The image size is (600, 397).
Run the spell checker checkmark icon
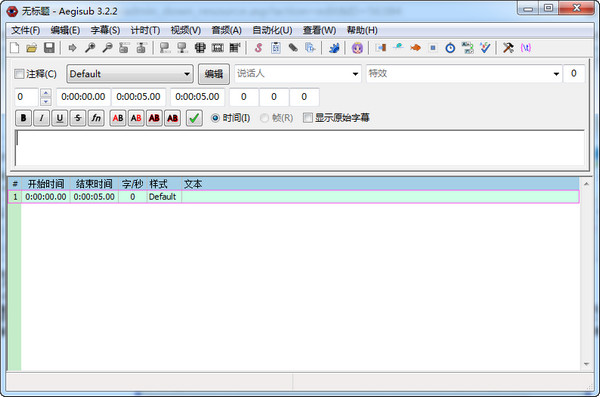(485, 48)
